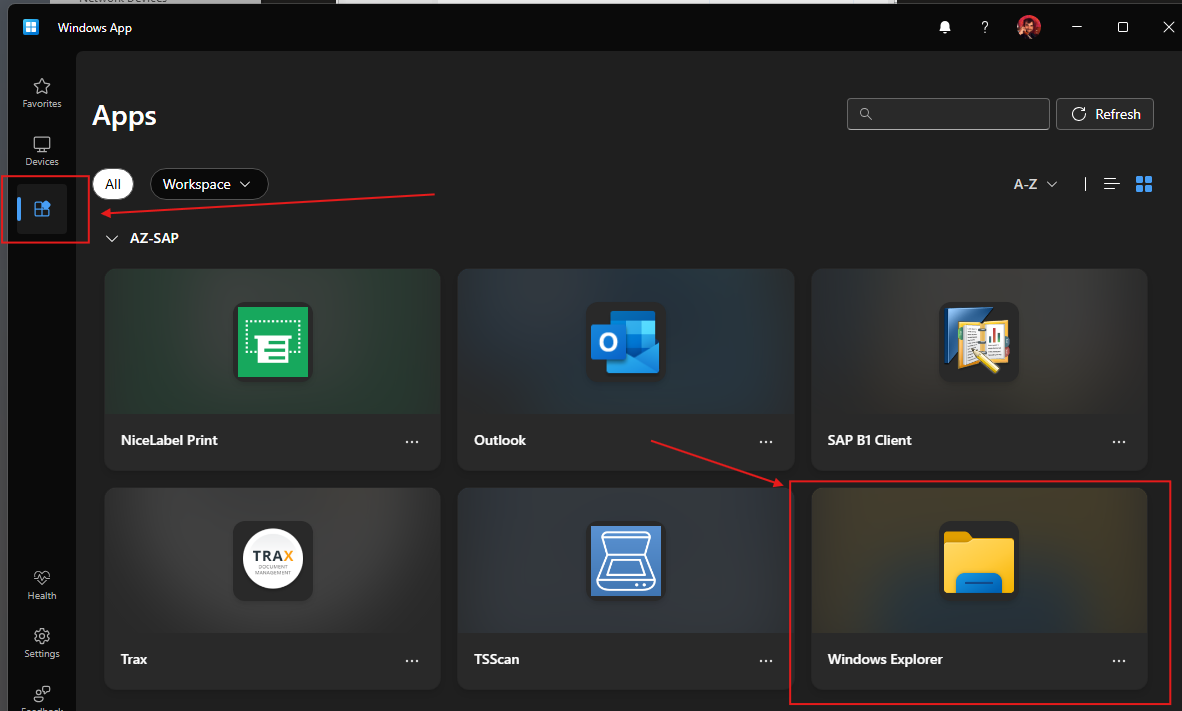Switch to grid view layout
1182x711 pixels.
(x=1145, y=184)
